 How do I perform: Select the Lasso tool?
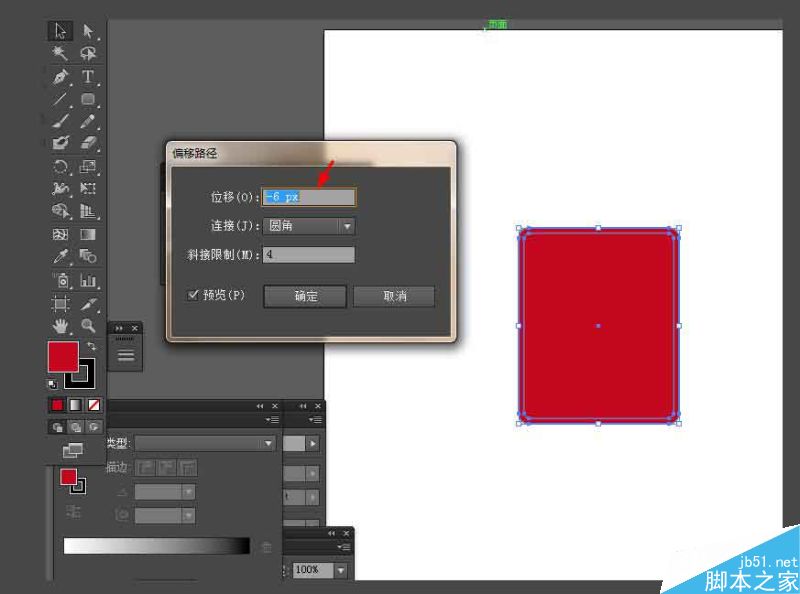pos(88,53)
